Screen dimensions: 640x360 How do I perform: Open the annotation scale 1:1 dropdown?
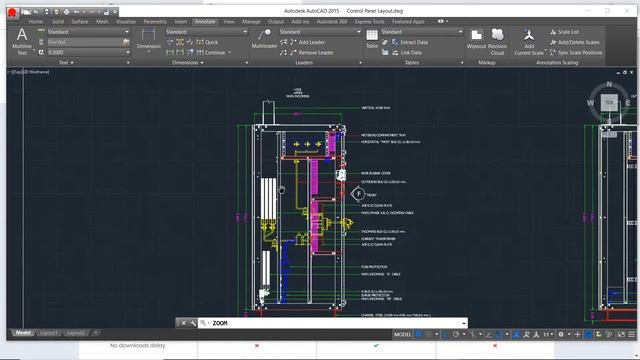coord(548,334)
